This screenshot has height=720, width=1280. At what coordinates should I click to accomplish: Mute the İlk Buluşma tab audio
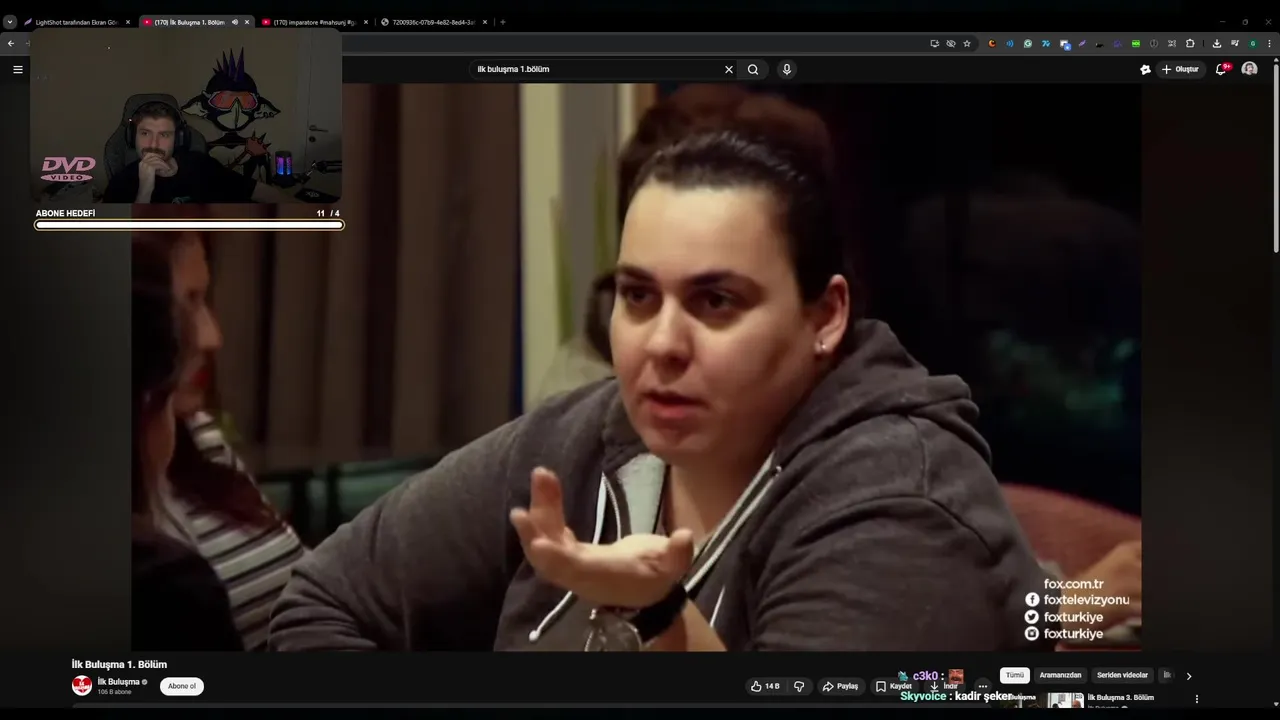coord(235,22)
